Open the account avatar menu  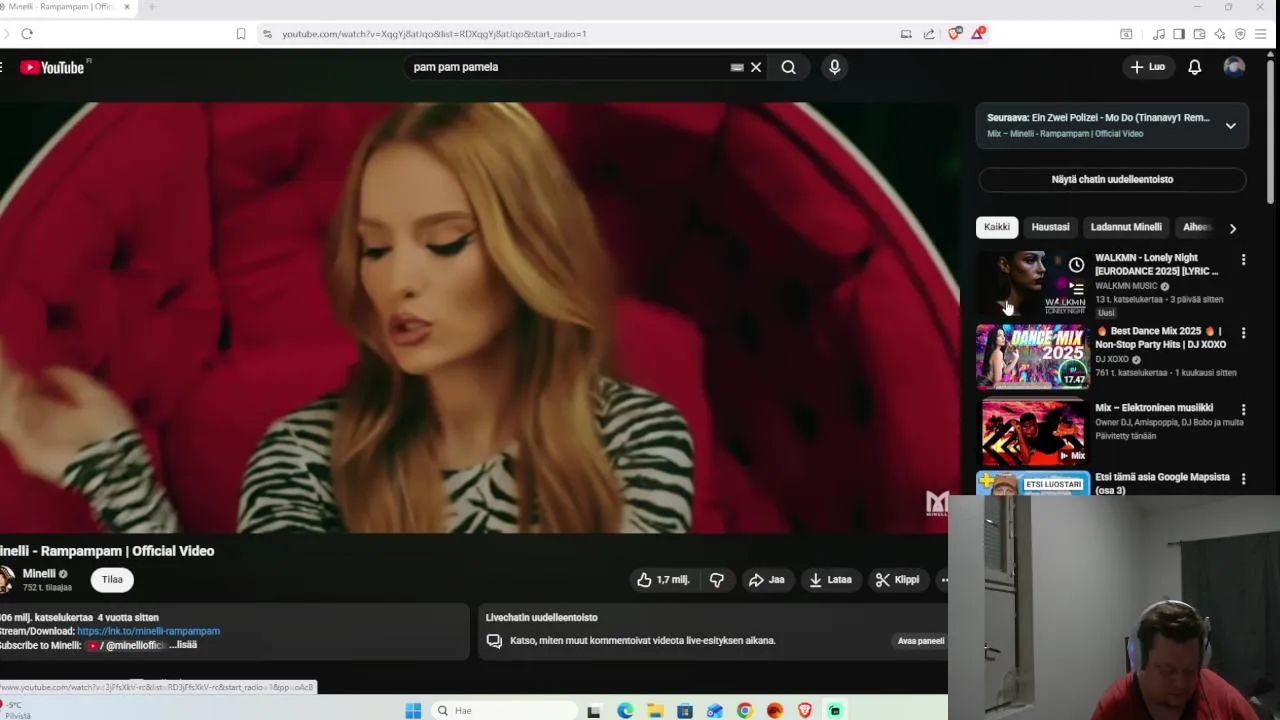coord(1234,67)
